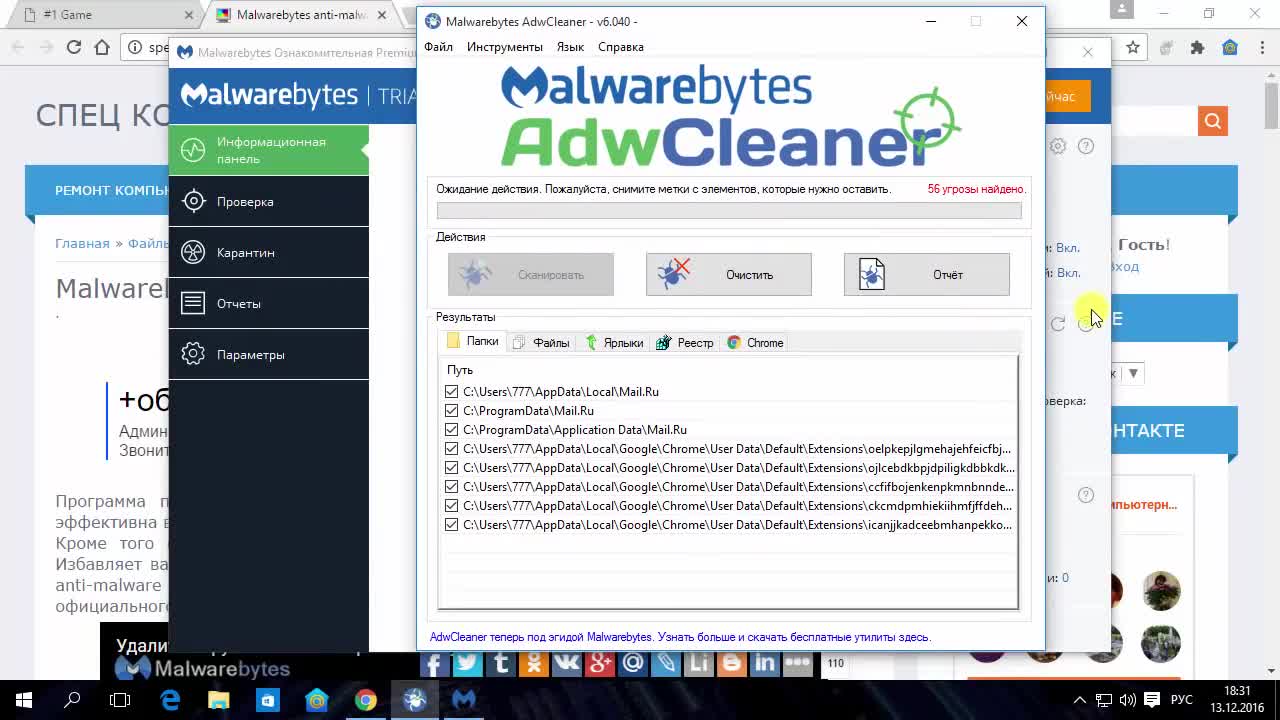The width and height of the screenshot is (1280, 720).
Task: Show hidden system tray icons
Action: tap(1078, 700)
